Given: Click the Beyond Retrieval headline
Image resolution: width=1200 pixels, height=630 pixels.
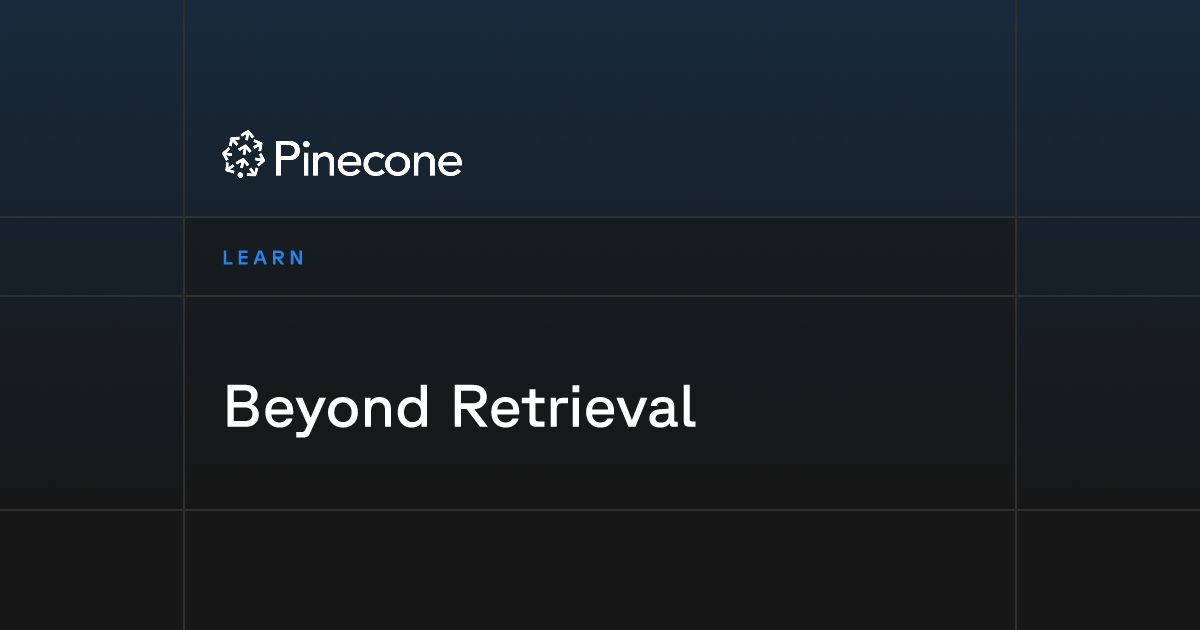Looking at the screenshot, I should point(459,408).
